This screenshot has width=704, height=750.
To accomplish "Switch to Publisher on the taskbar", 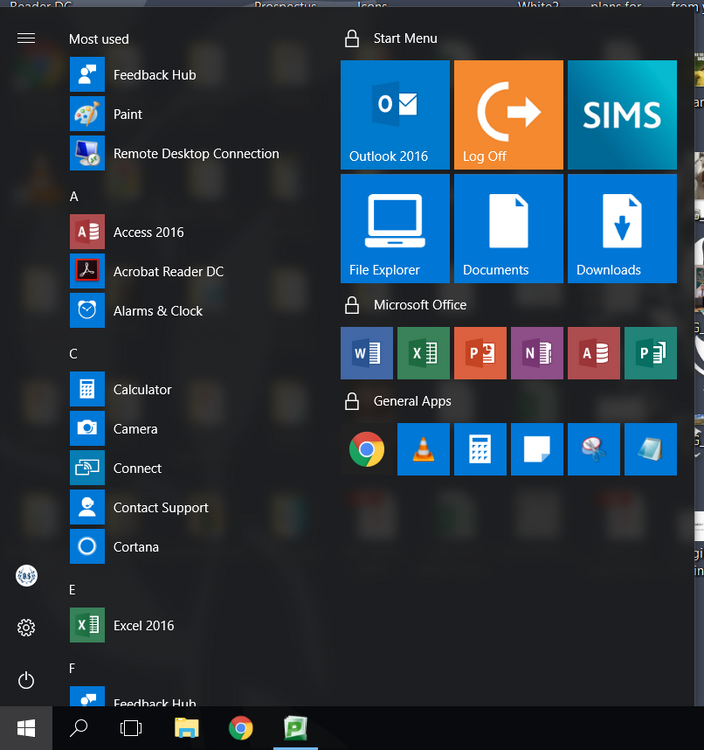I will (x=295, y=728).
